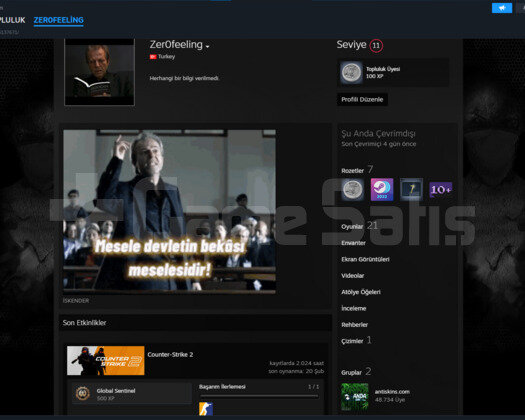Screen dimensions: 525x420
Task: Open the Rehberler link
Action: coord(355,325)
